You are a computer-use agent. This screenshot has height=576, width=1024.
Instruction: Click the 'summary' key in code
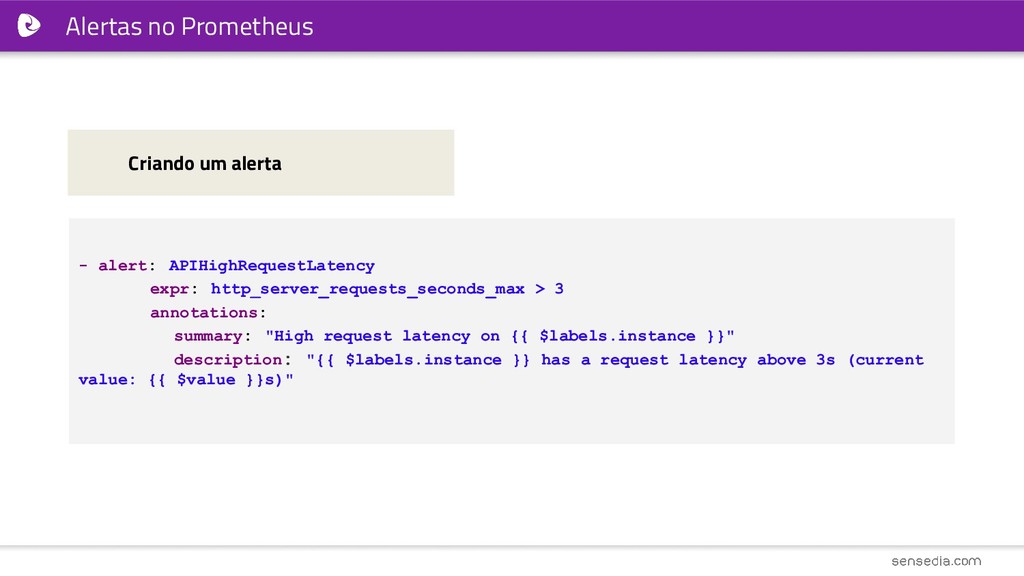208,336
